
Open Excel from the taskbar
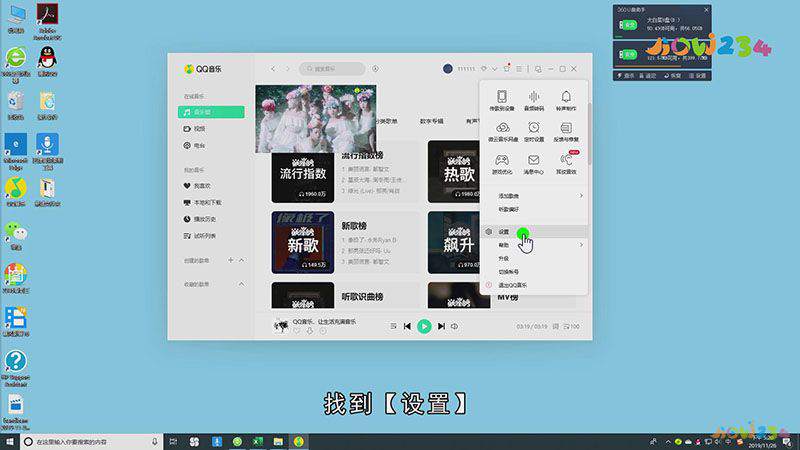click(x=258, y=442)
